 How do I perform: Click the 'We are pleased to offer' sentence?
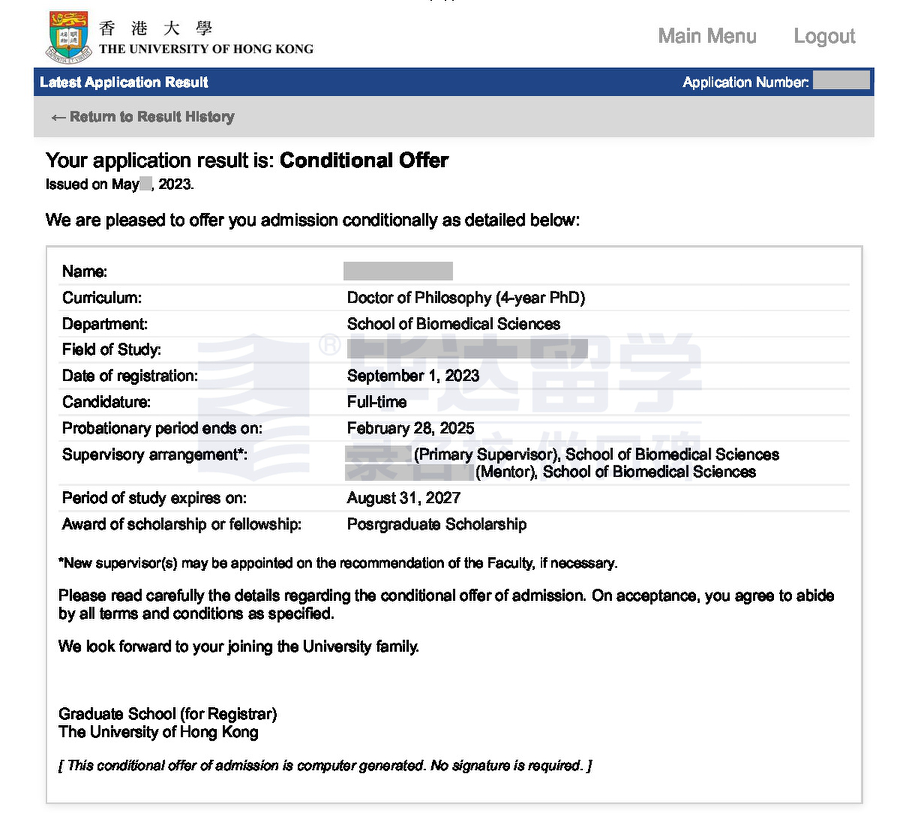pyautogui.click(x=313, y=220)
